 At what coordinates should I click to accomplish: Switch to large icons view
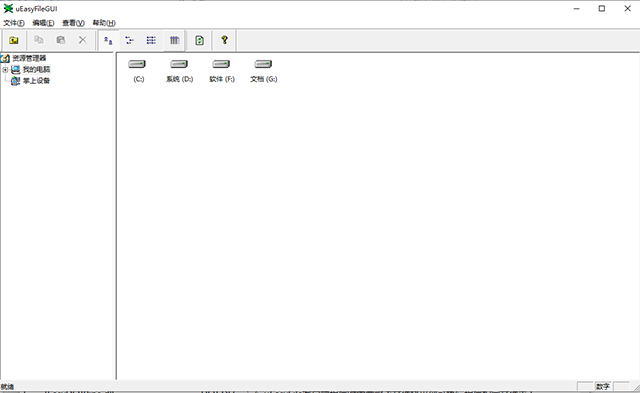pos(108,40)
